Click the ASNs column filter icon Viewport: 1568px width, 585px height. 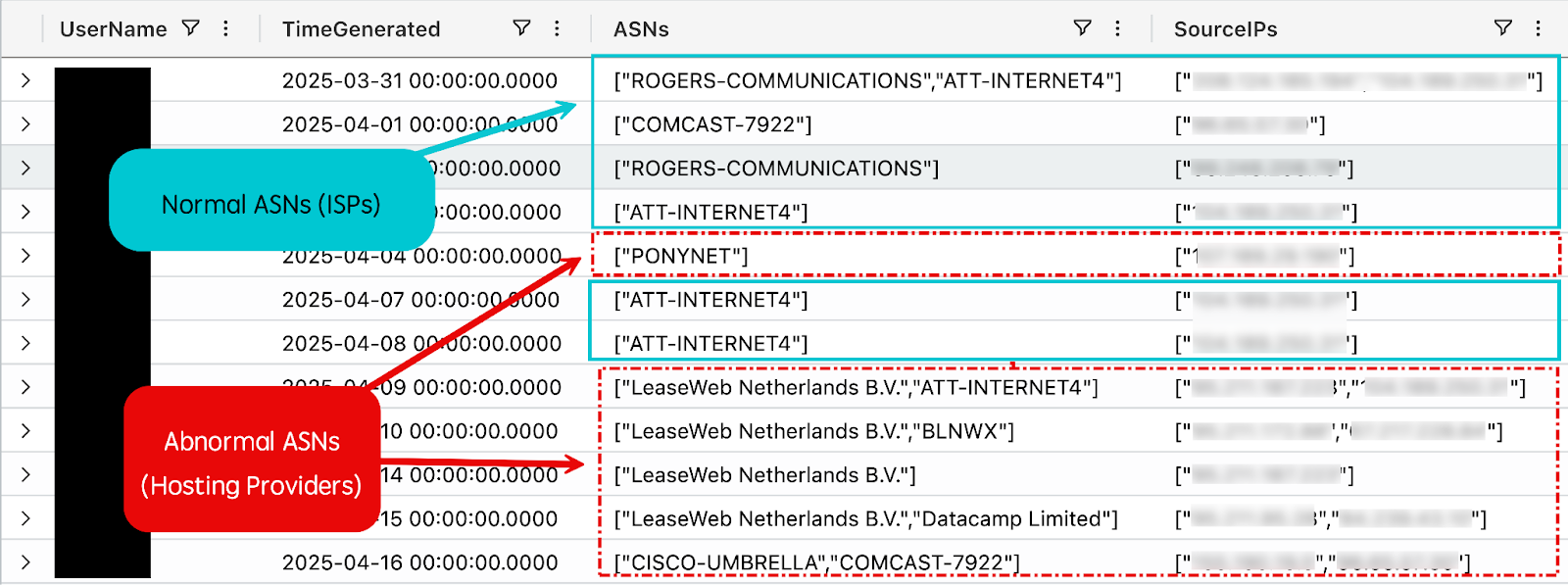tap(1082, 28)
